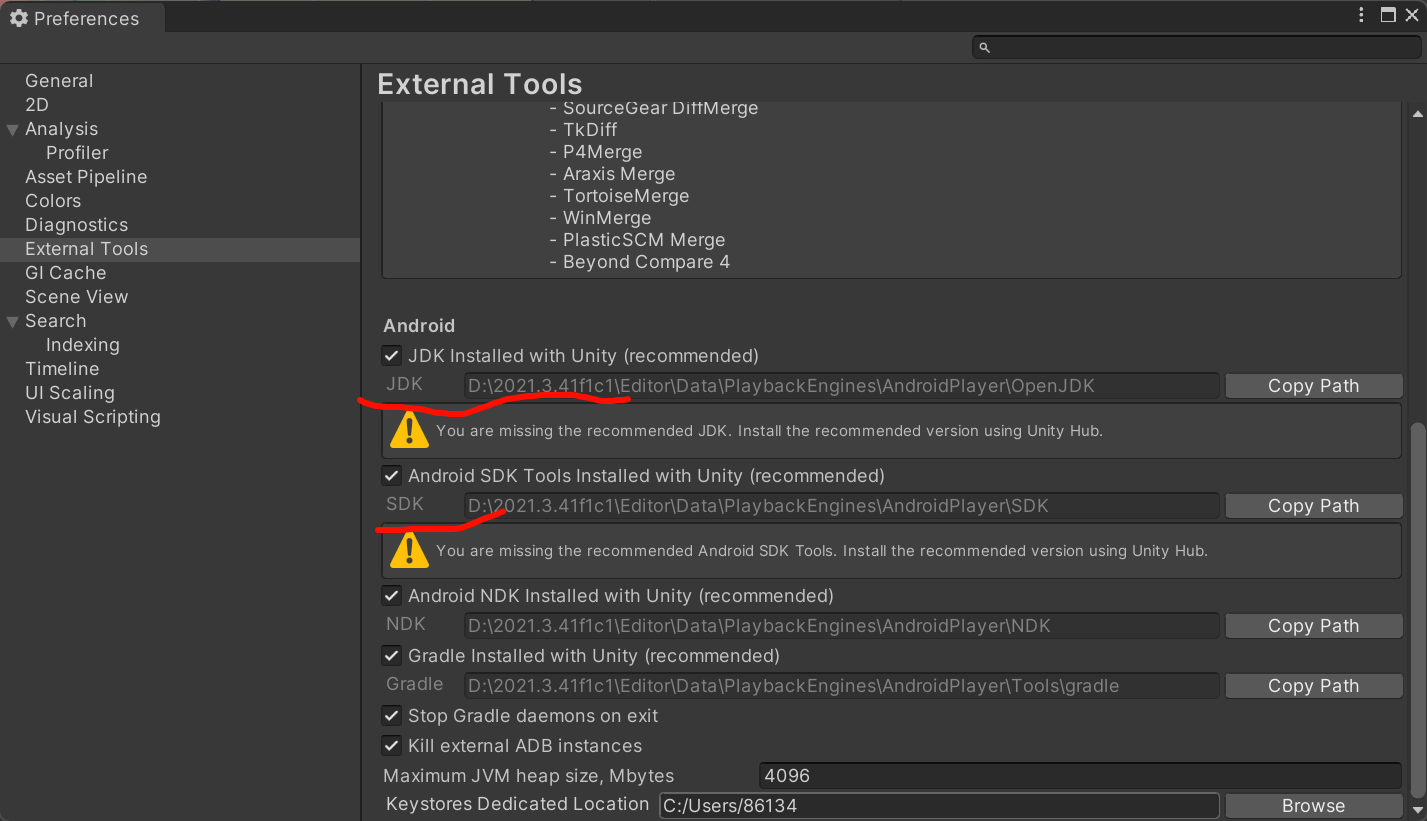
Task: Toggle Gradle Installed with Unity checkbox
Action: point(392,656)
